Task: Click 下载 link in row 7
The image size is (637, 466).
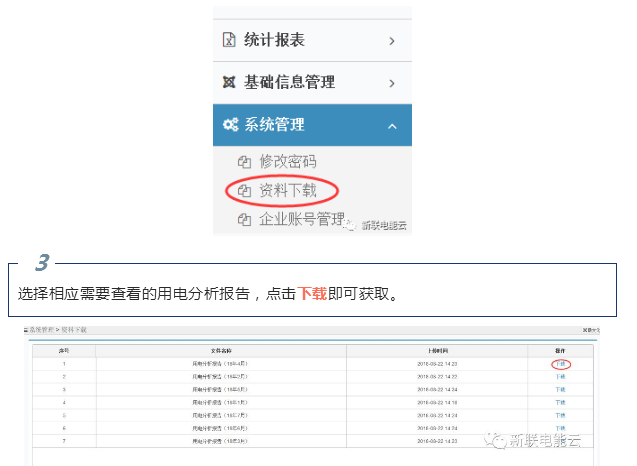Action: [x=560, y=440]
